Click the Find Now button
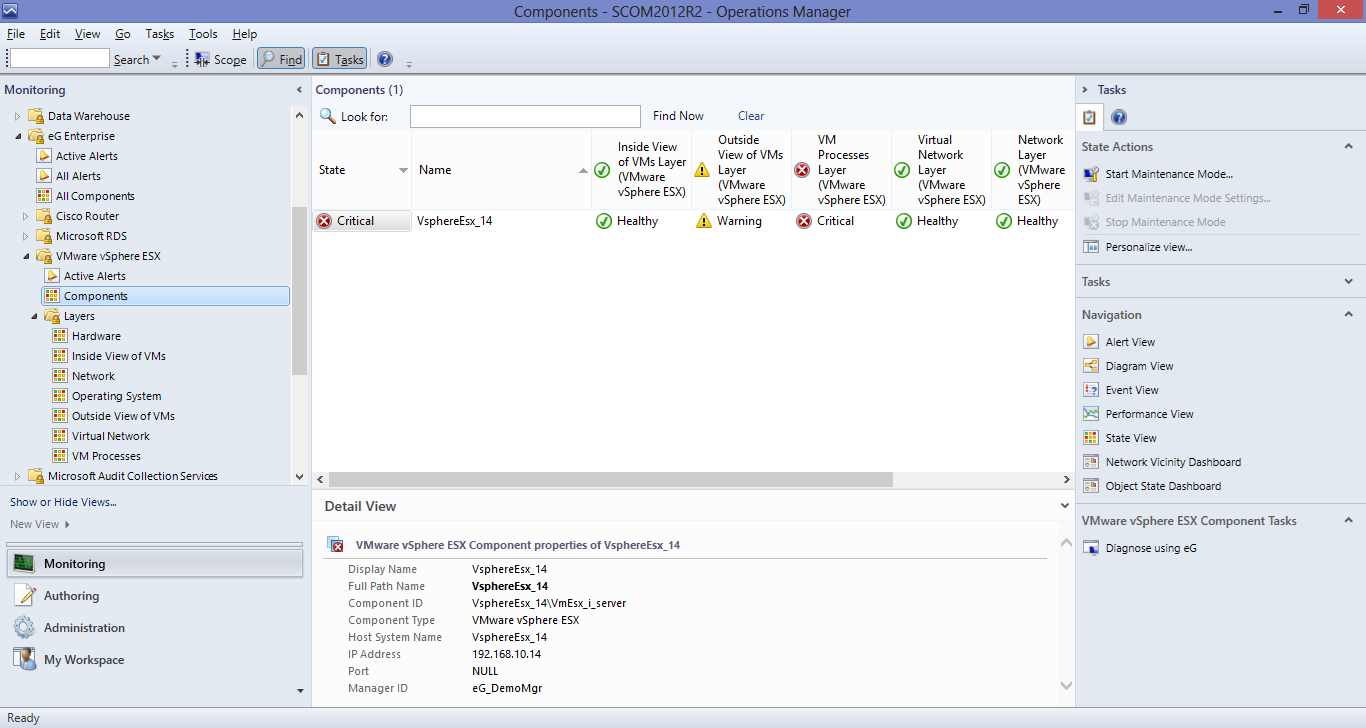 click(x=678, y=116)
